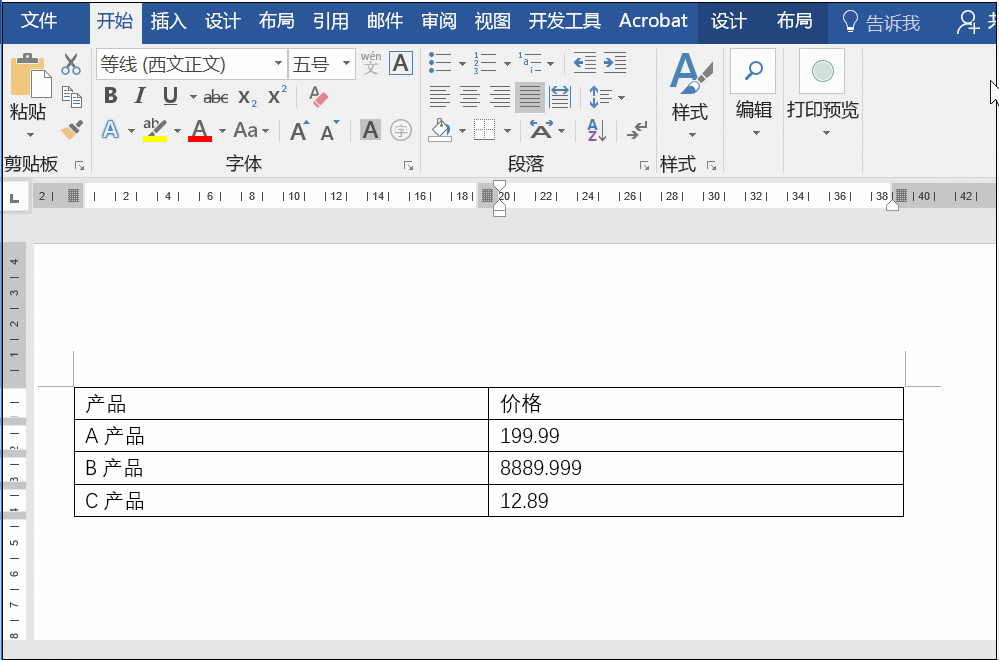The image size is (999, 660).
Task: Align text right
Action: 500,97
